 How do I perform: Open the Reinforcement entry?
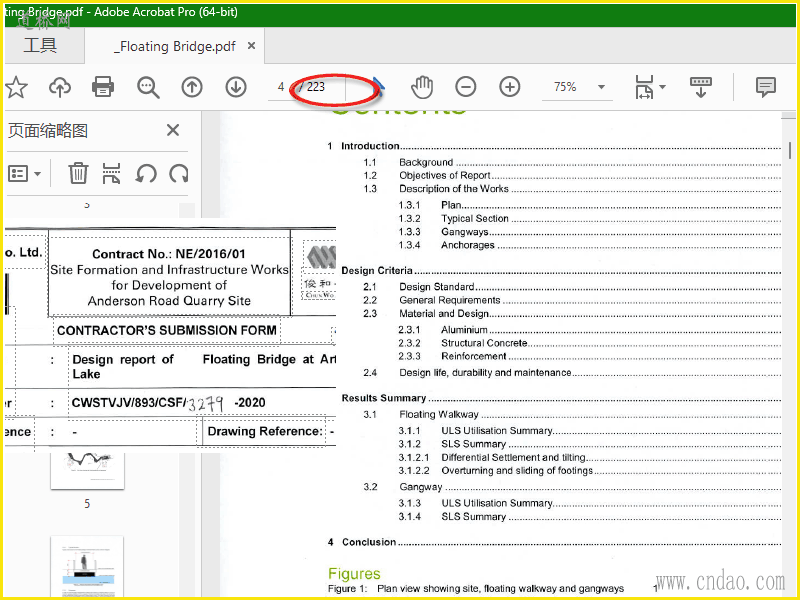point(589,356)
